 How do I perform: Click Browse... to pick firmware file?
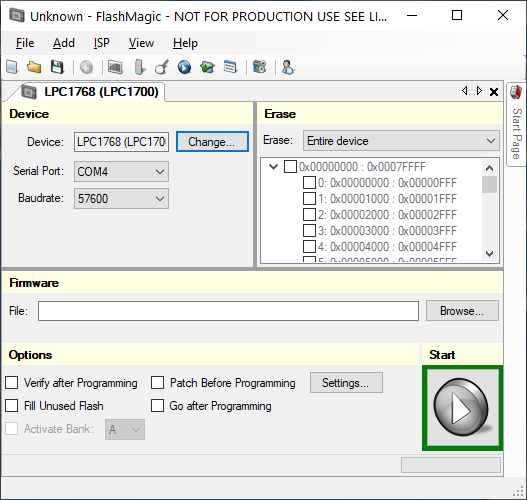point(462,311)
